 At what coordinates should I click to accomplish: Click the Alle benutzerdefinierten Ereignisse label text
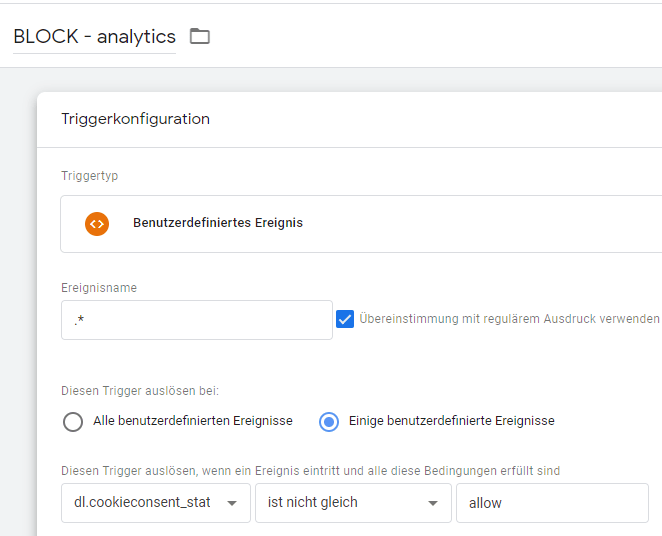pos(193,421)
